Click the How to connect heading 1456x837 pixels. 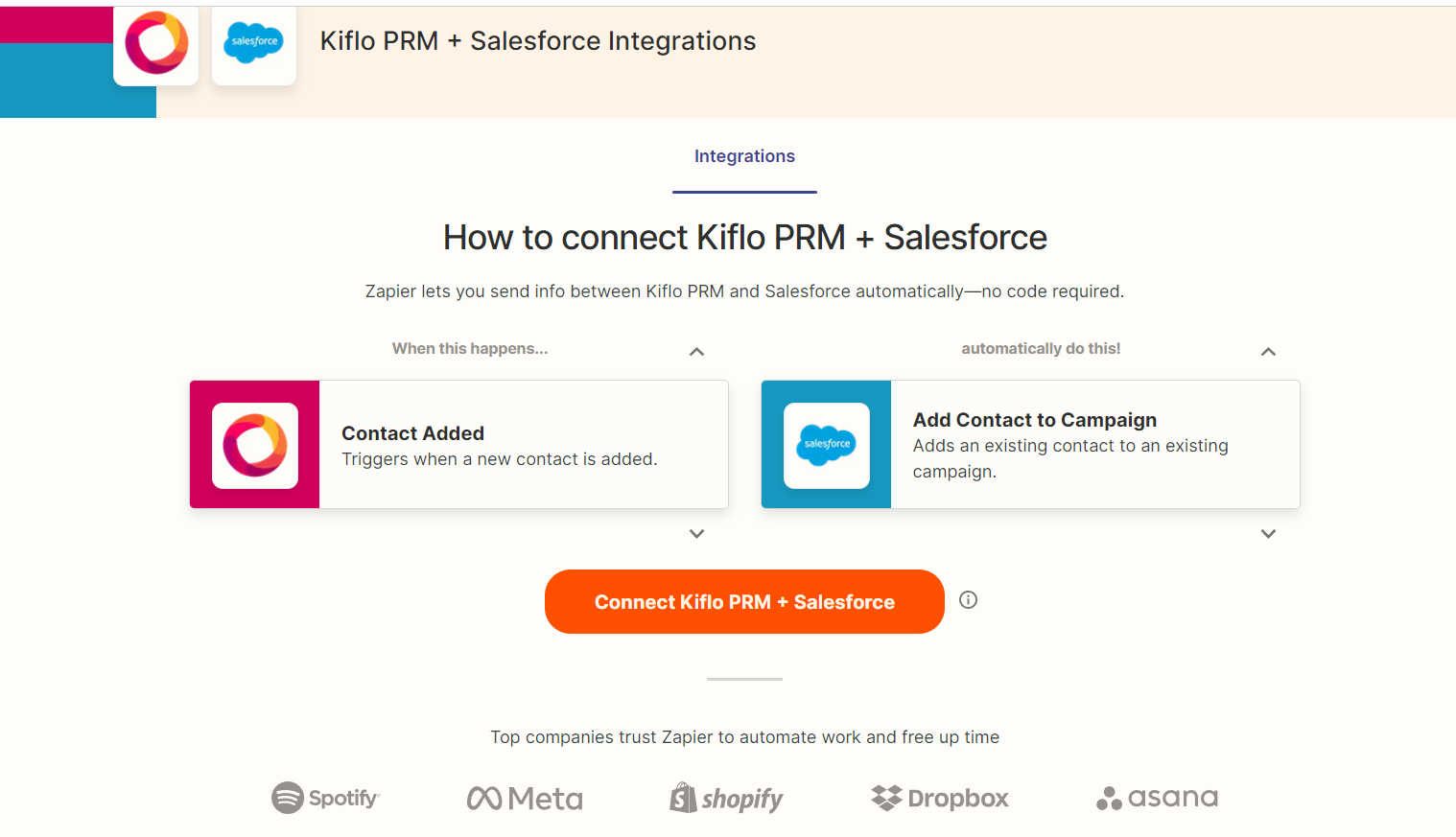click(744, 238)
